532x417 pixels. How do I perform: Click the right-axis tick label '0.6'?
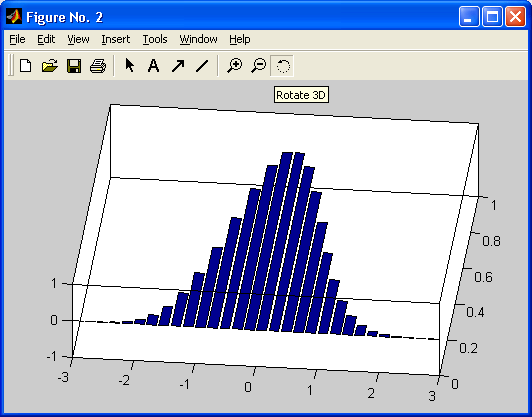(x=483, y=277)
